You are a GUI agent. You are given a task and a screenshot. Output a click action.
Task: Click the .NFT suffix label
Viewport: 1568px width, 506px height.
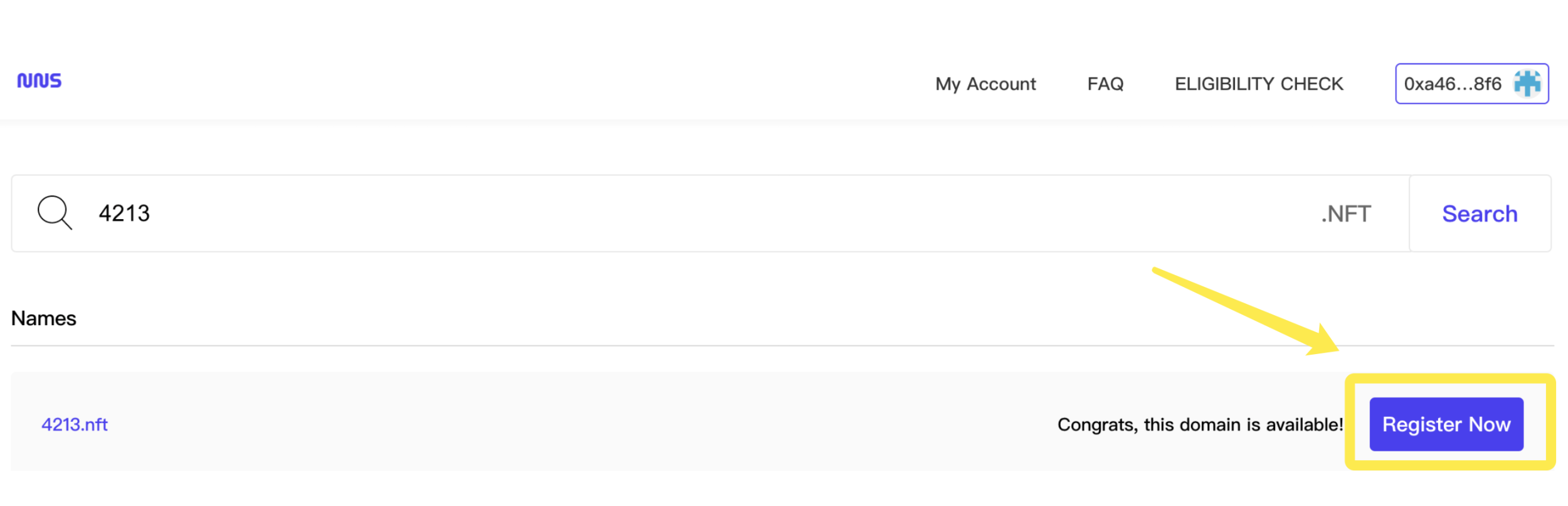[1345, 214]
